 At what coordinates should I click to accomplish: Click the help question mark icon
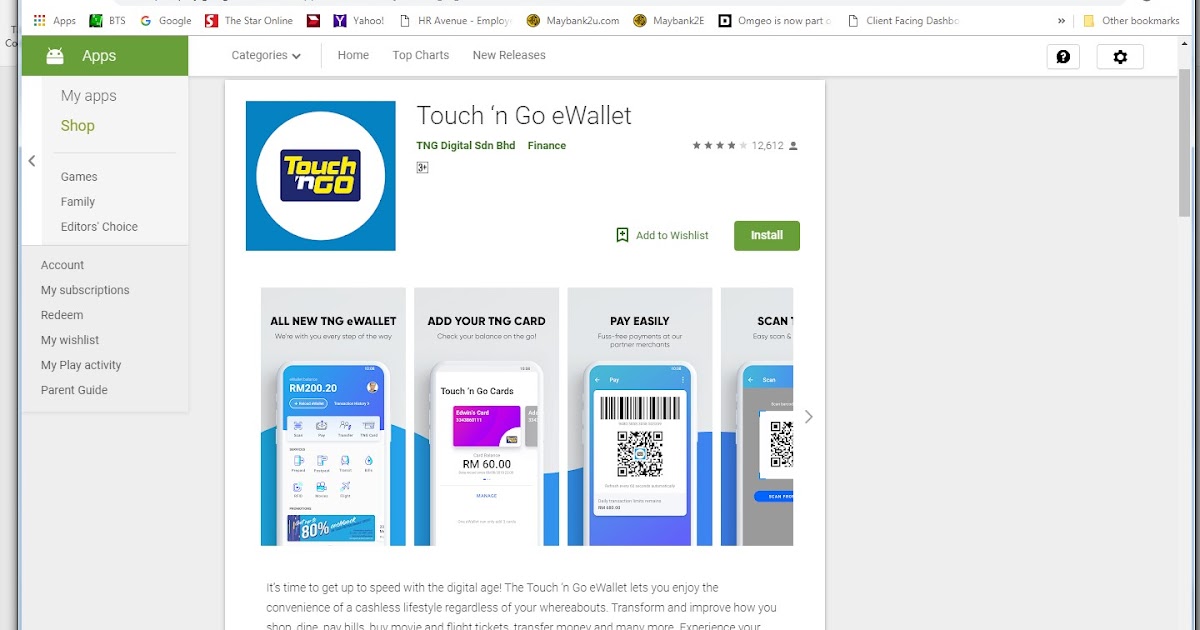[x=1063, y=57]
